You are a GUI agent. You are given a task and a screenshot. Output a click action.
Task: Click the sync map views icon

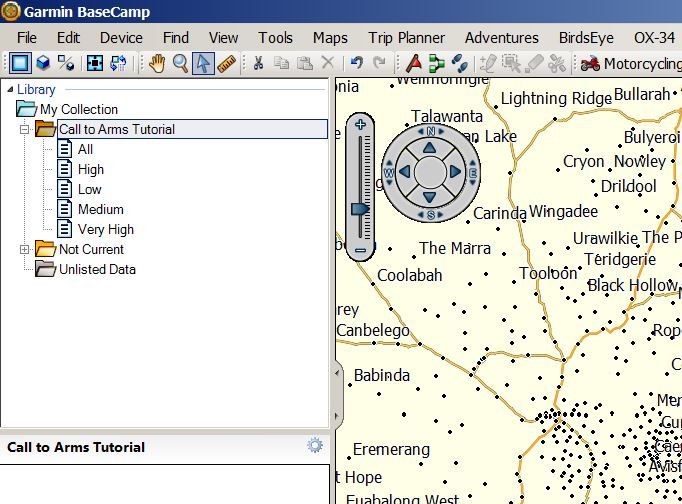118,63
